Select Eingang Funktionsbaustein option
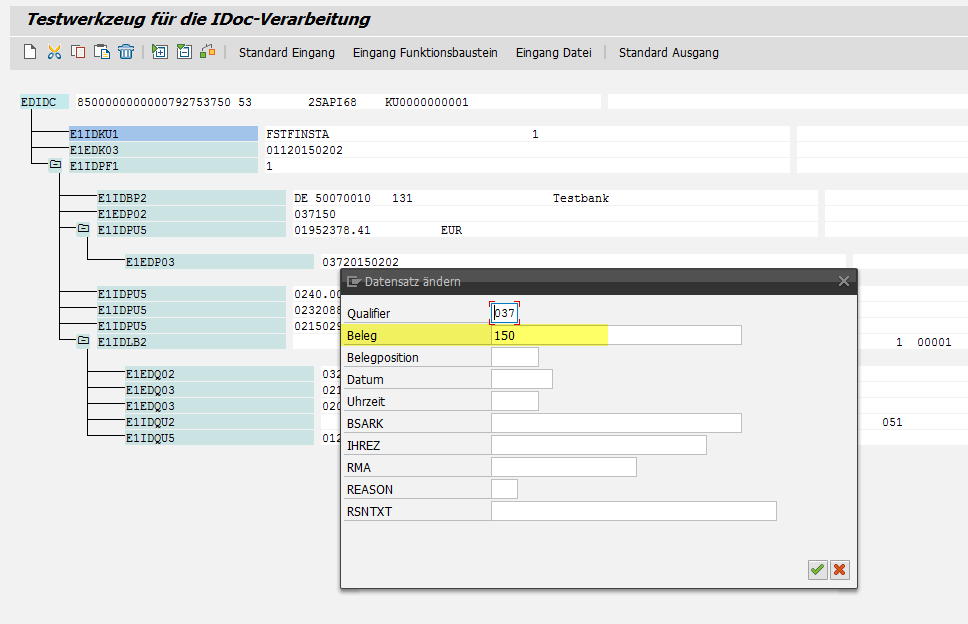The height and width of the screenshot is (624, 968). tap(425, 52)
